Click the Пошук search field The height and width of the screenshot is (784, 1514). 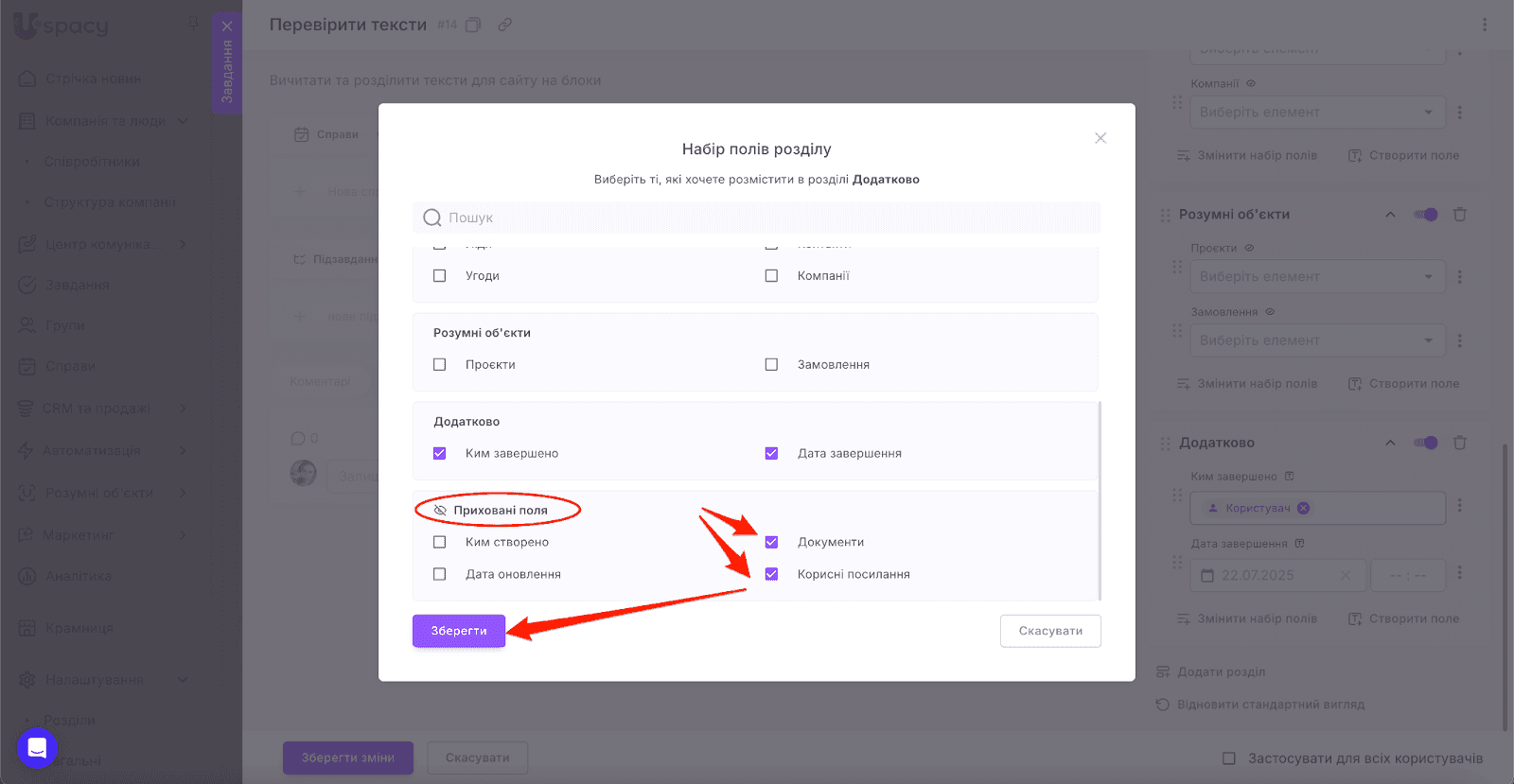(x=757, y=218)
